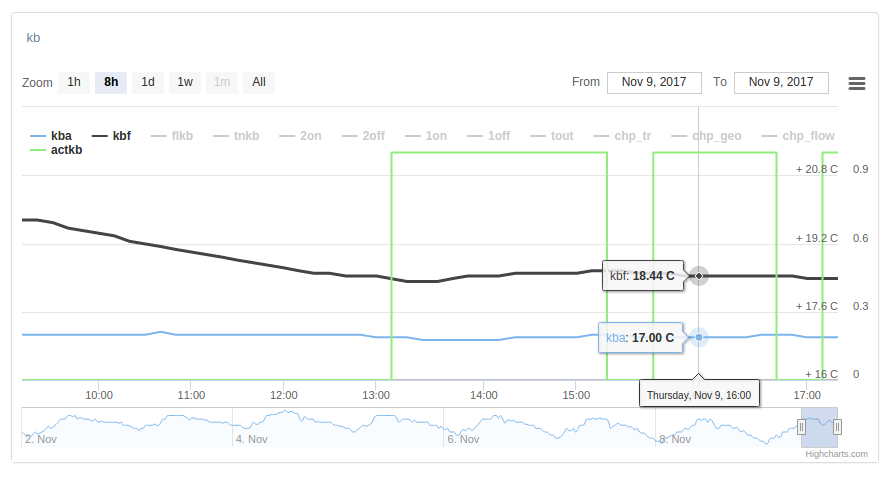Screen dimensions: 890x482
Task: Click navigator area near 4. Nov
Action: (251, 439)
